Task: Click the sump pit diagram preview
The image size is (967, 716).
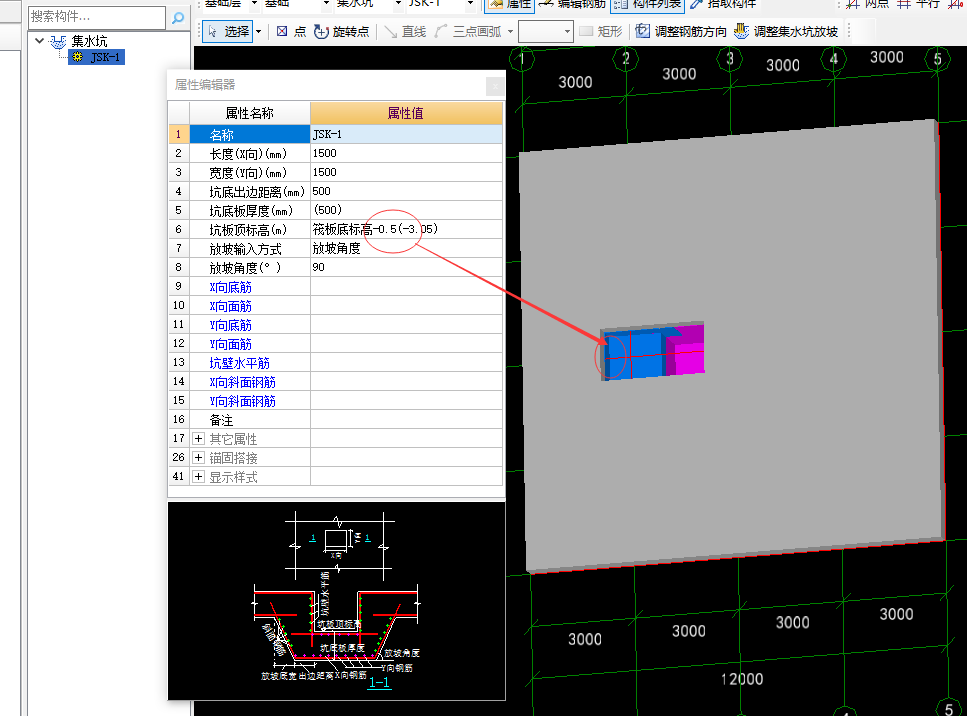Action: (337, 601)
